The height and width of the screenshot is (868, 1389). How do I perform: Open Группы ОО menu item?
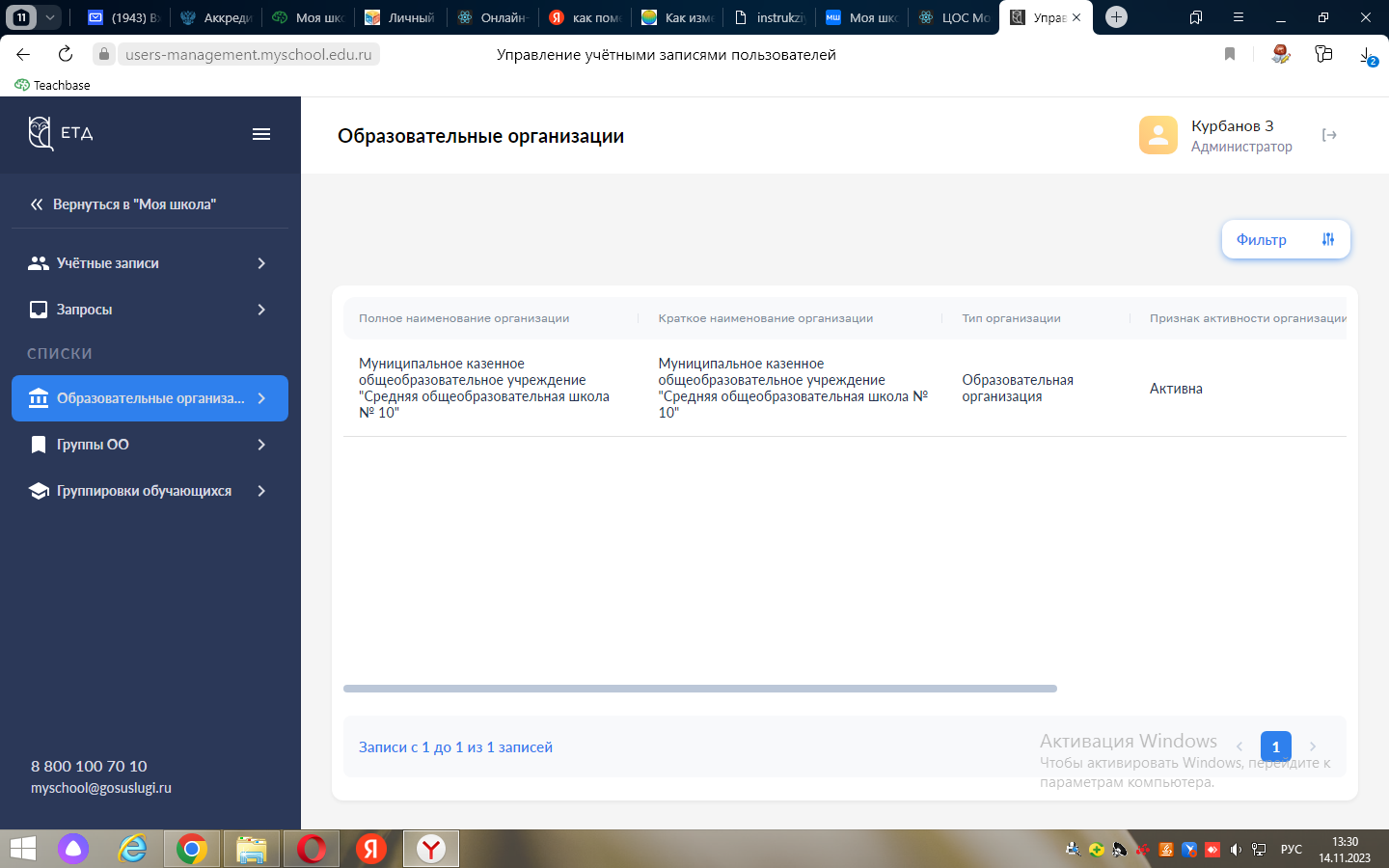point(150,445)
